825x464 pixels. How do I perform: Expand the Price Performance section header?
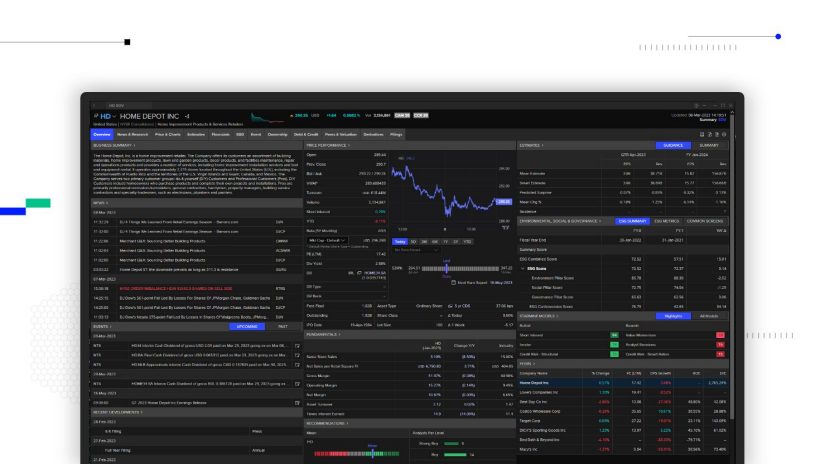pyautogui.click(x=328, y=145)
